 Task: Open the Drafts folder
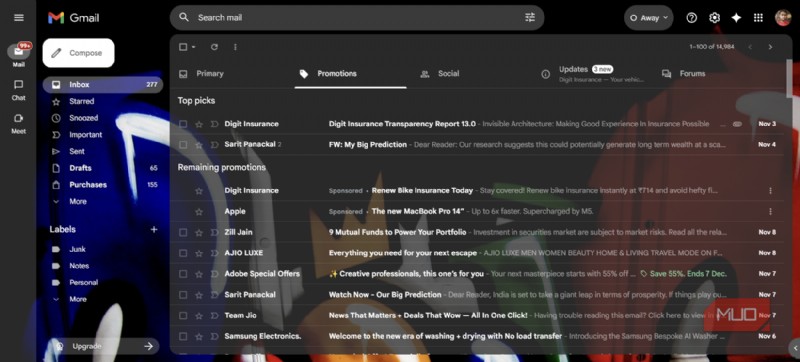(x=103, y=168)
